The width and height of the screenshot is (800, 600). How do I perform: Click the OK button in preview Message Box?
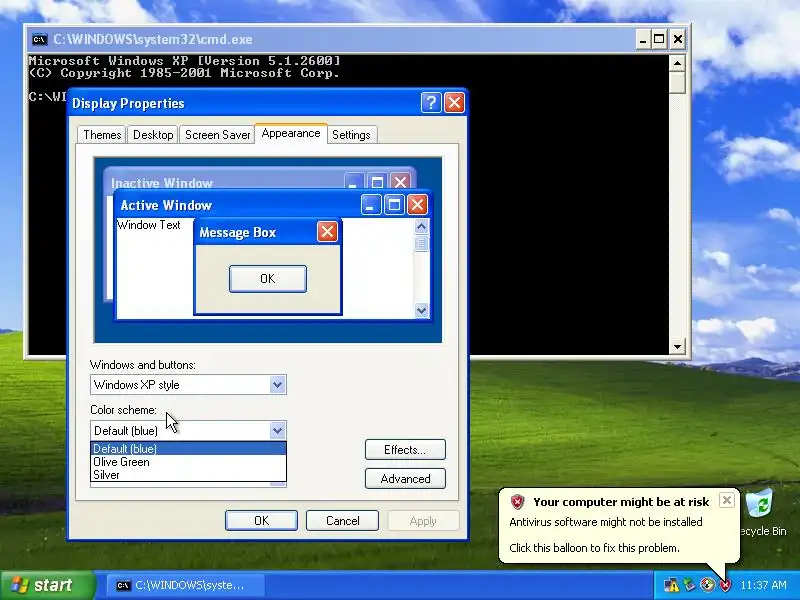pyautogui.click(x=268, y=279)
